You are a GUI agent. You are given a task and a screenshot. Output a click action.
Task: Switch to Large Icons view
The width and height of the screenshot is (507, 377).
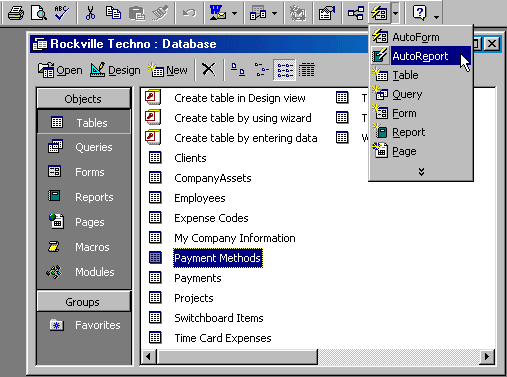tap(238, 70)
